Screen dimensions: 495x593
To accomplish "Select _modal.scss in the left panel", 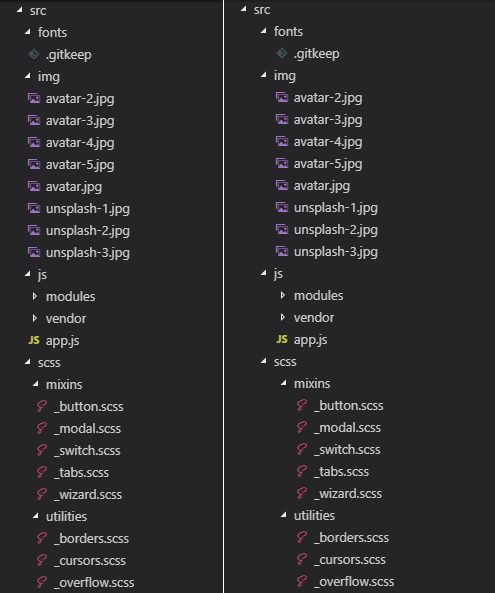I will tap(88, 428).
